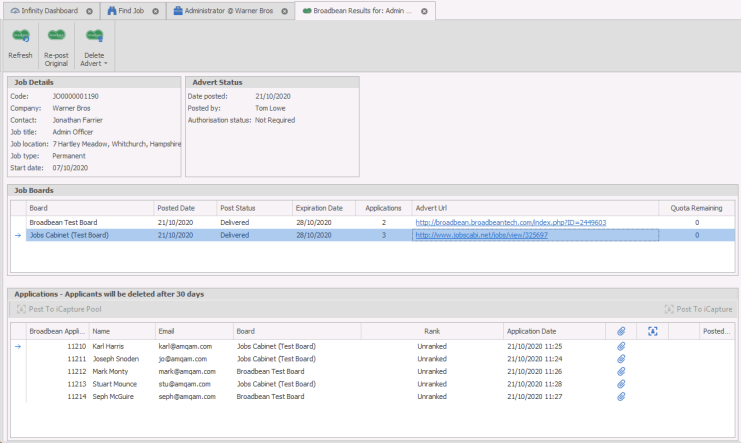Click the Post To iCapture button
The height and width of the screenshot is (443, 741).
pos(698,309)
